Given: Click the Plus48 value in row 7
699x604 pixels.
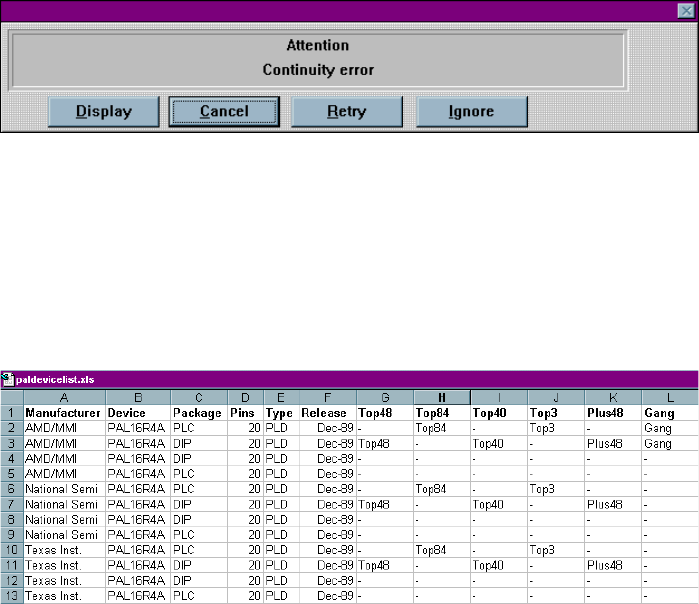Looking at the screenshot, I should click(x=613, y=504).
